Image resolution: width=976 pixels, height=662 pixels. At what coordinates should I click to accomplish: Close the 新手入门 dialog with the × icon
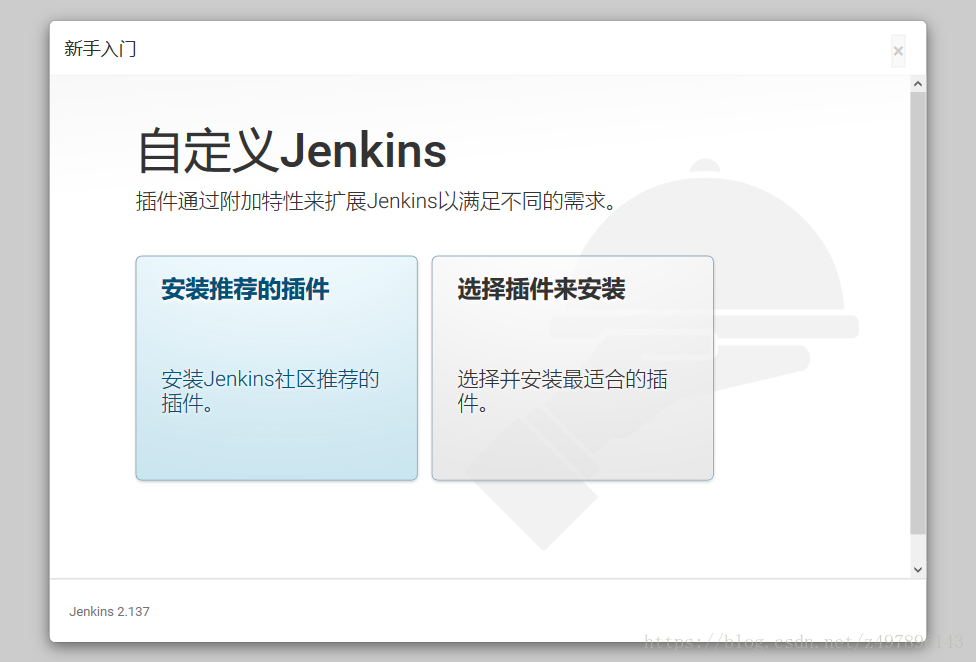coord(898,51)
